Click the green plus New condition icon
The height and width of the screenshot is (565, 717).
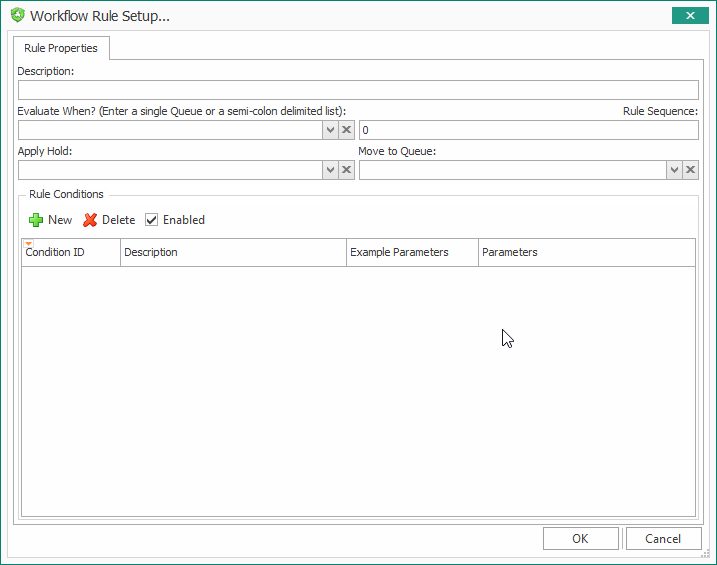pyautogui.click(x=36, y=220)
